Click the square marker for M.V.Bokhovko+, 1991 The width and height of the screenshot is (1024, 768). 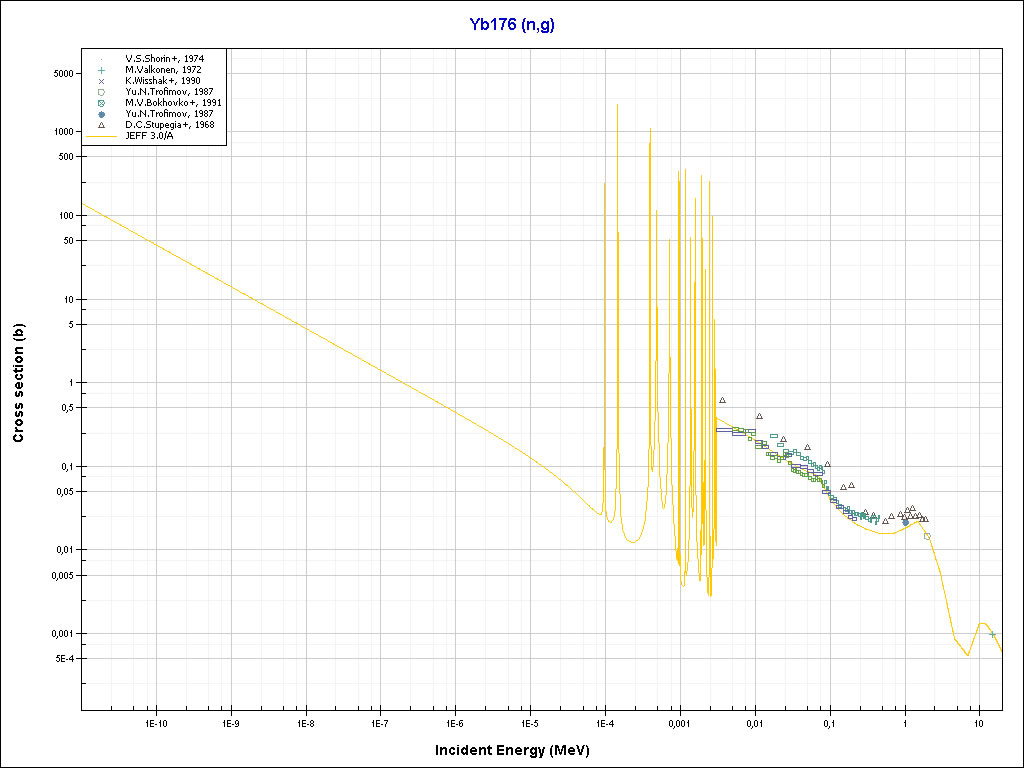(x=102, y=103)
